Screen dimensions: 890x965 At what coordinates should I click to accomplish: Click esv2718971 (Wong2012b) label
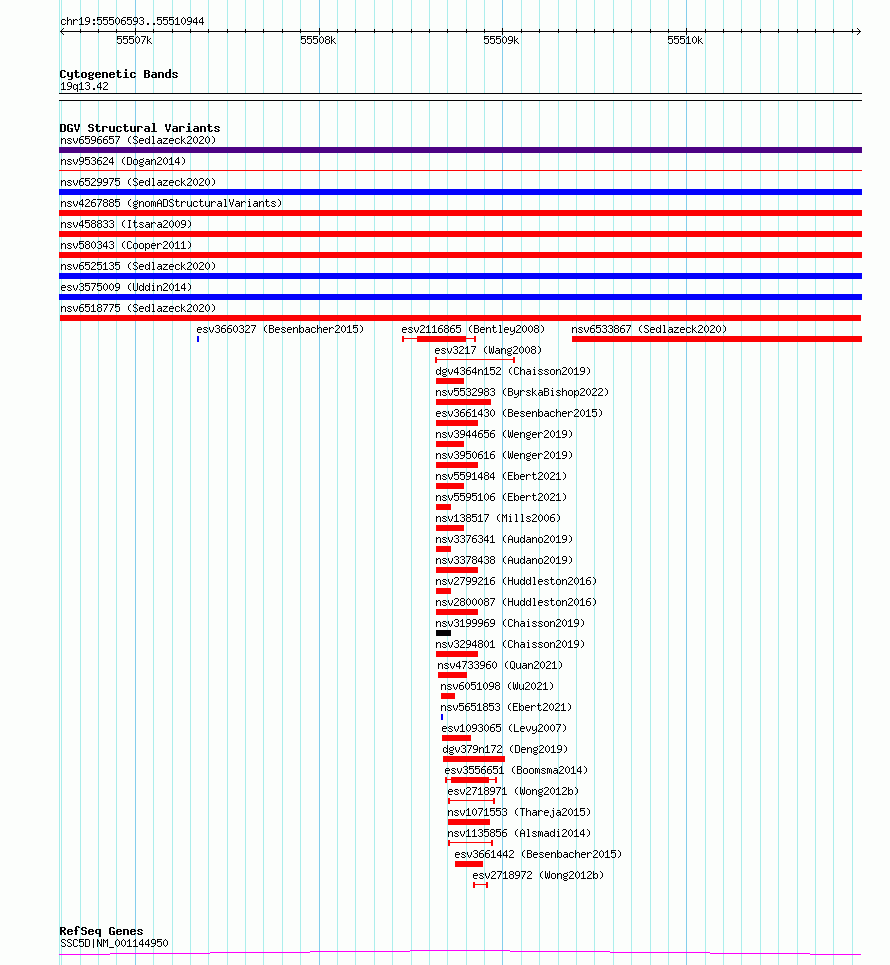[x=513, y=791]
